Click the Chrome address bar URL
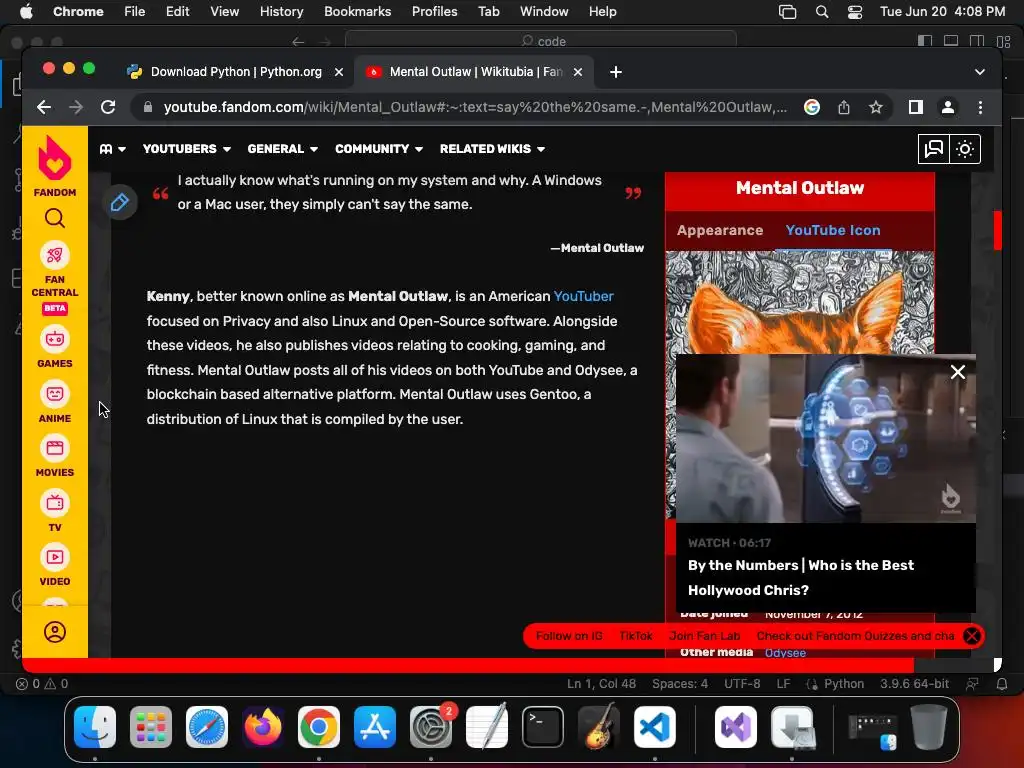Image resolution: width=1024 pixels, height=768 pixels. point(475,107)
